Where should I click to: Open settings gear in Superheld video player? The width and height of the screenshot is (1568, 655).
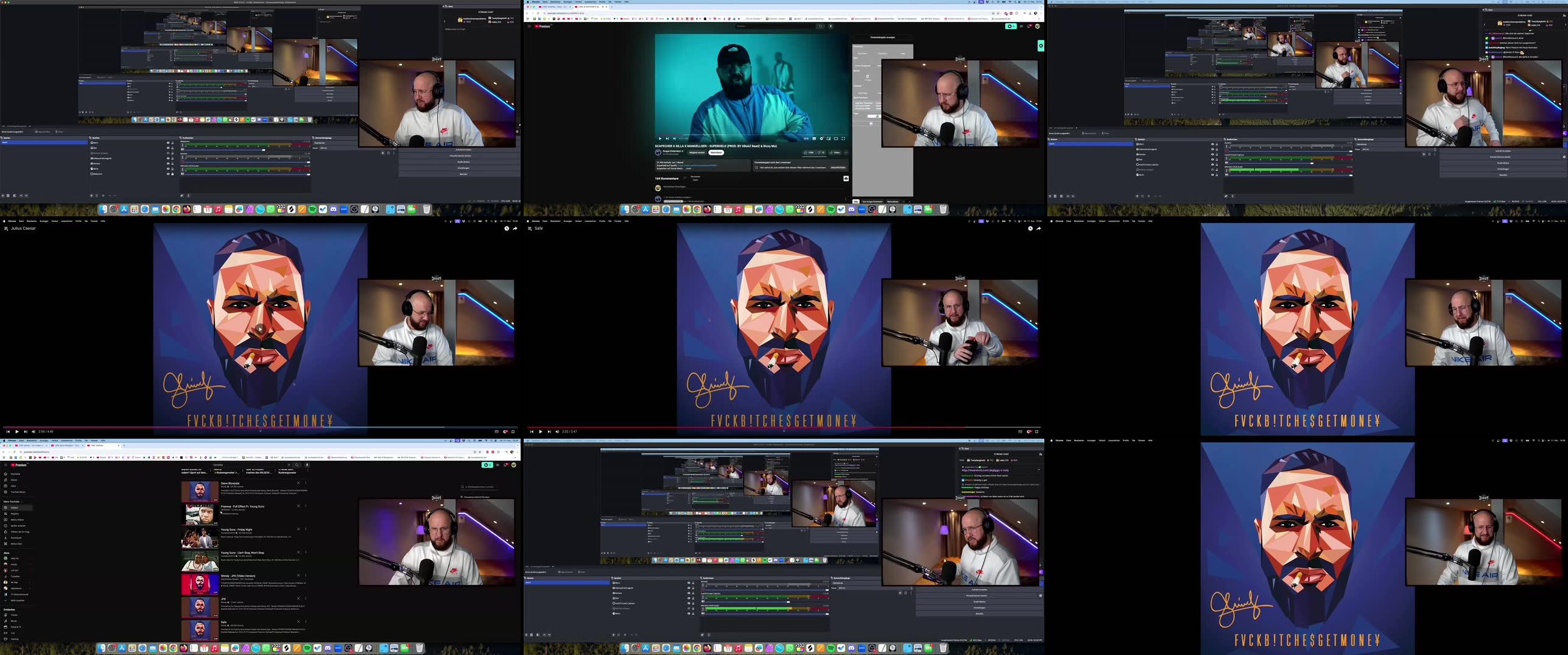pyautogui.click(x=821, y=138)
